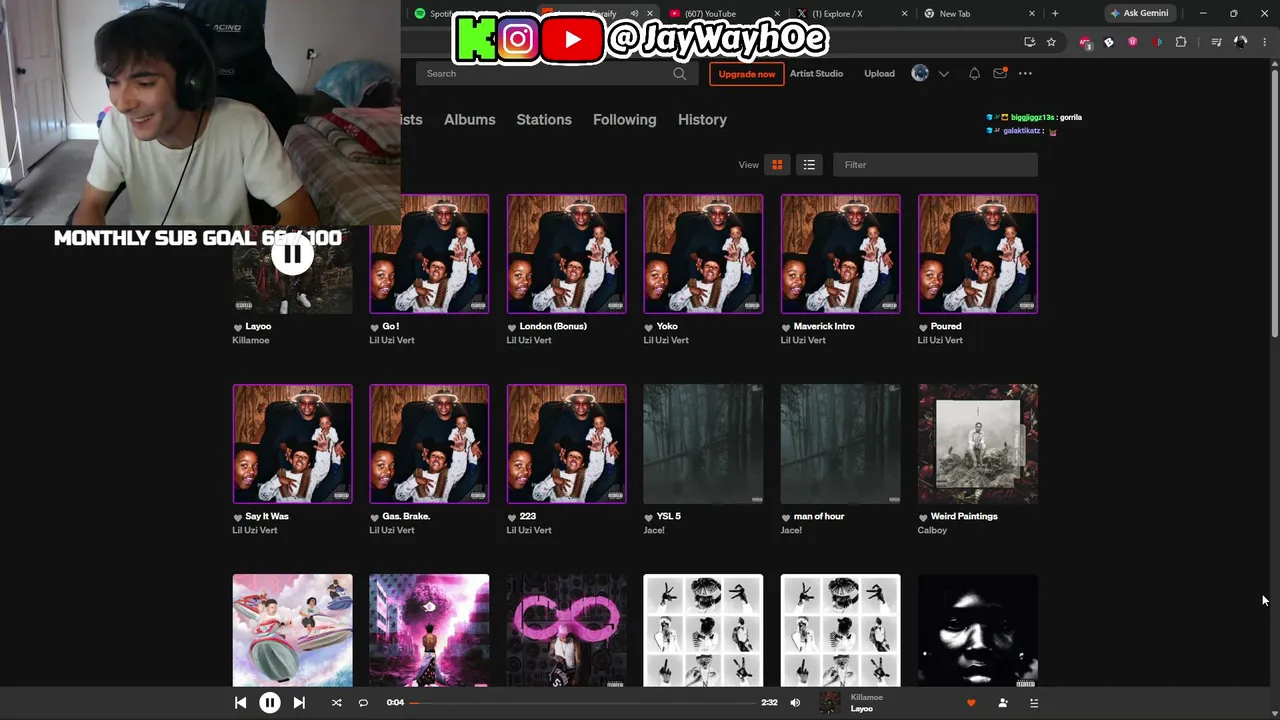The width and height of the screenshot is (1280, 720).
Task: Toggle the heart next to Weird Paintings
Action: pos(923,517)
